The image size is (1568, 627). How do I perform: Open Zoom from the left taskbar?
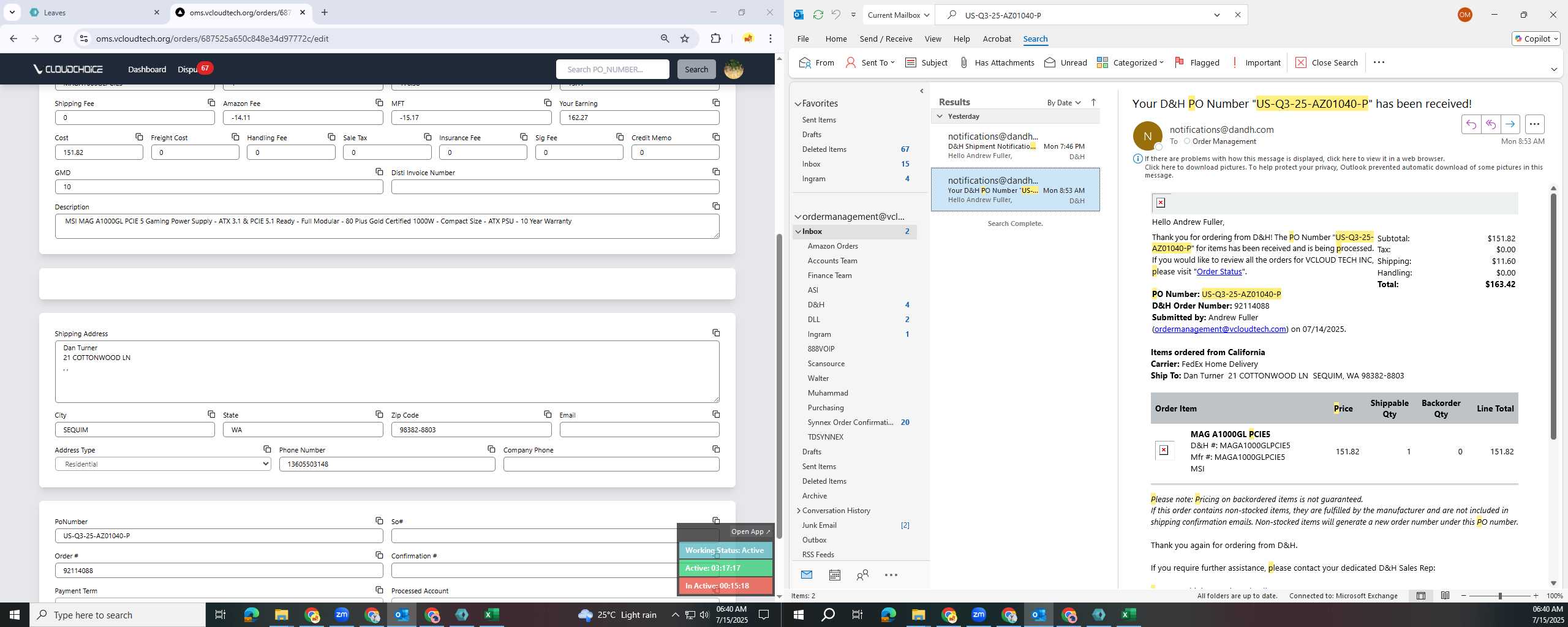341,615
